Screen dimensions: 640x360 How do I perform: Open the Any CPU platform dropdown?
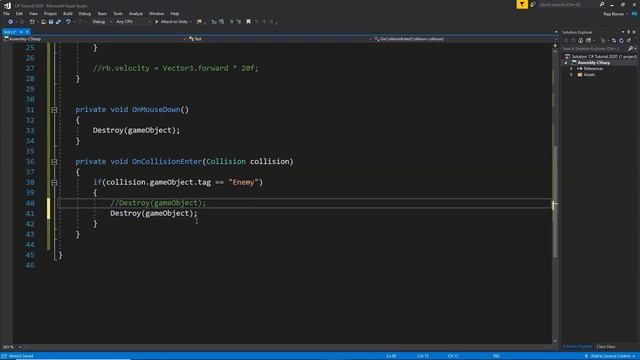(x=133, y=22)
